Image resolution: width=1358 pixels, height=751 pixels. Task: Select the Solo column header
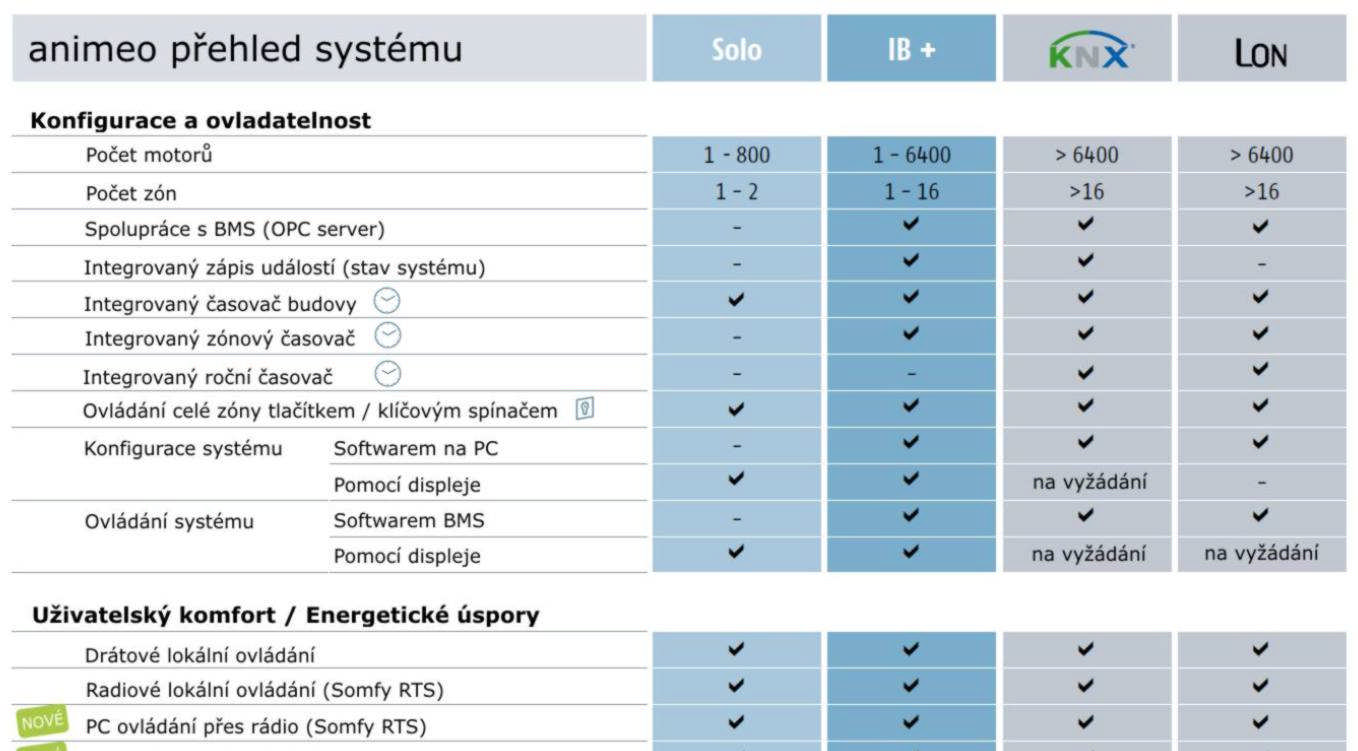coord(736,50)
